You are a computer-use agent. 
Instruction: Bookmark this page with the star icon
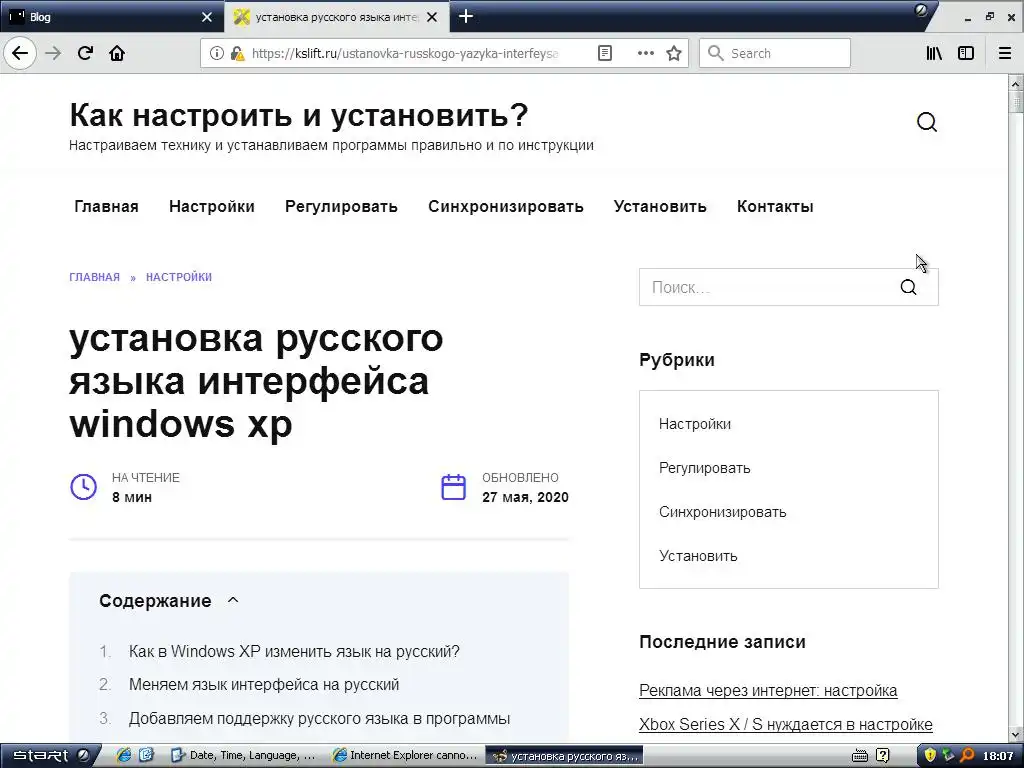(674, 53)
